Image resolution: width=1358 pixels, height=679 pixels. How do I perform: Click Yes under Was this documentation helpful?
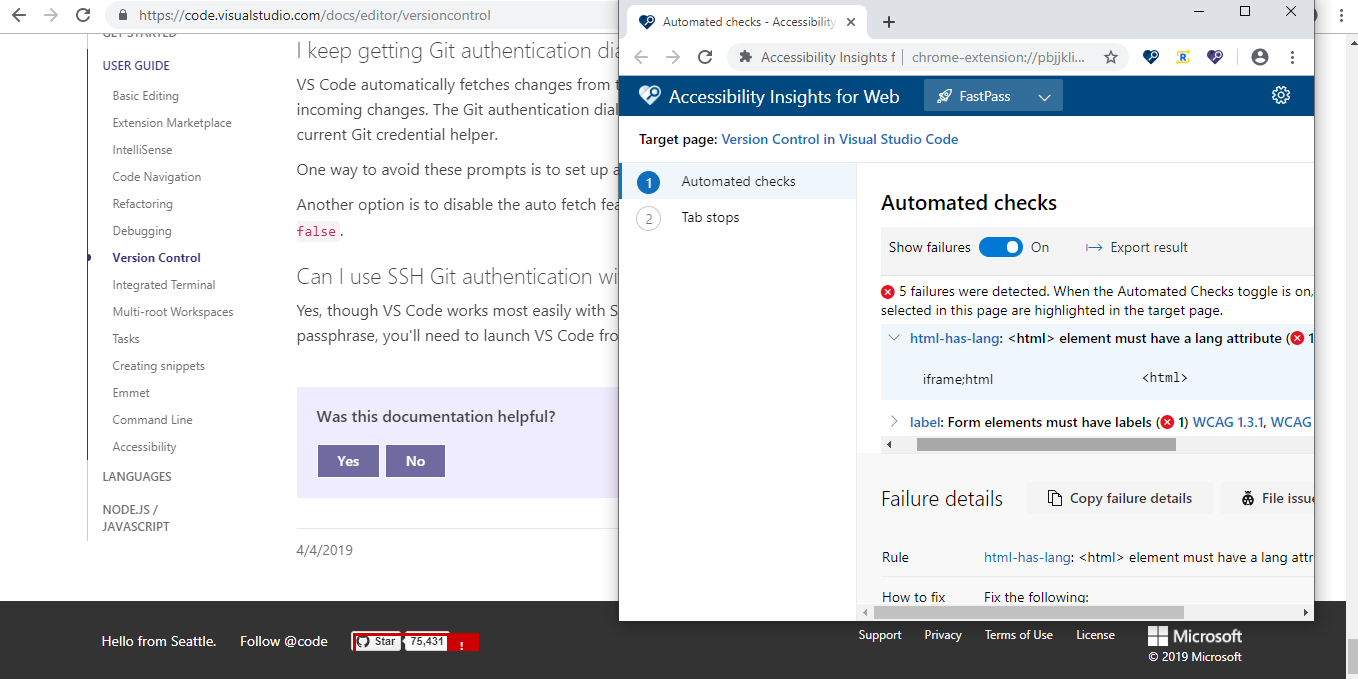(348, 461)
